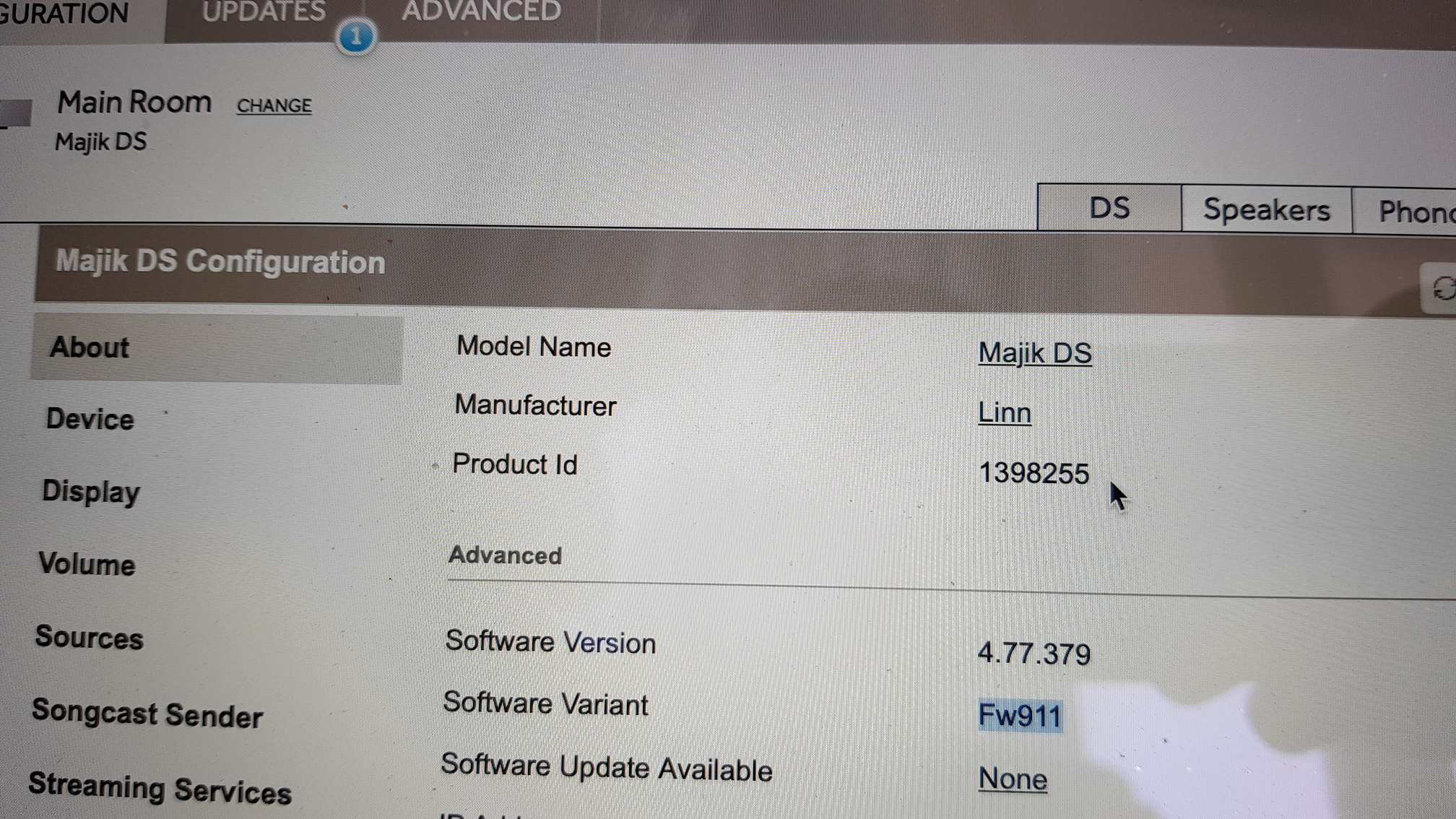Click the None software update link

click(x=1012, y=779)
